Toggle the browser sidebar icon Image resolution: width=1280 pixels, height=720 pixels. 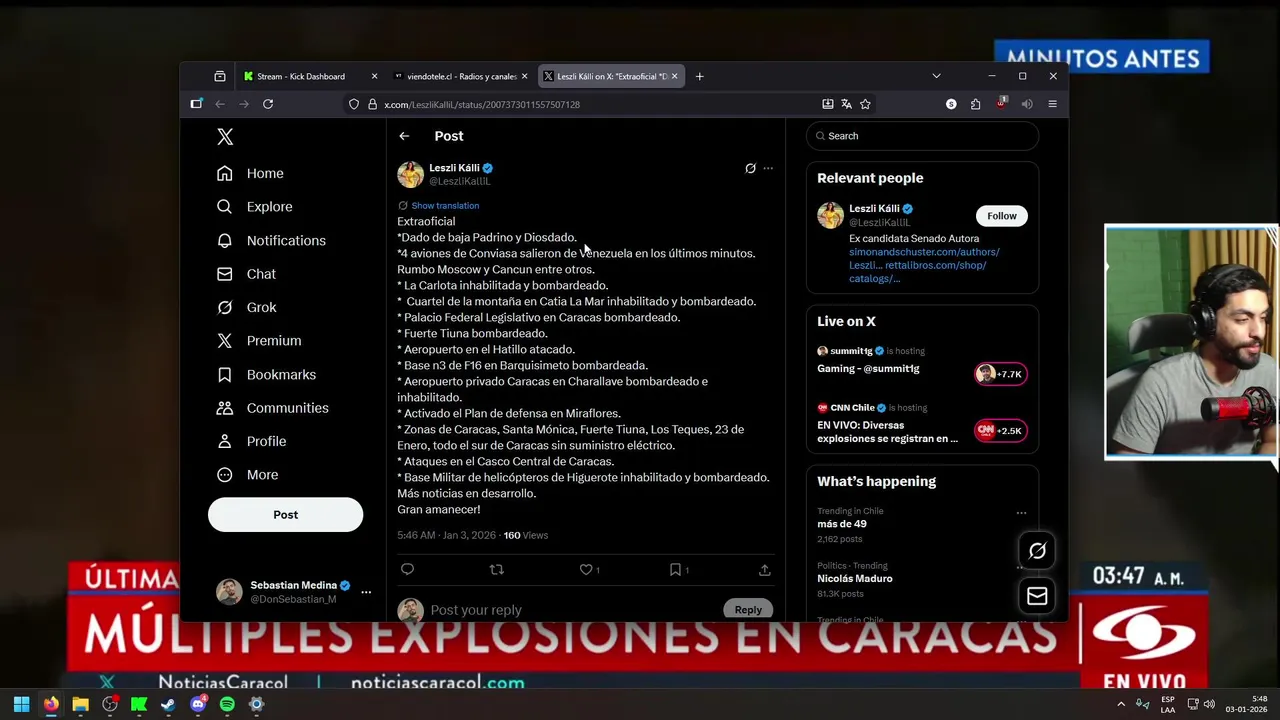196,104
